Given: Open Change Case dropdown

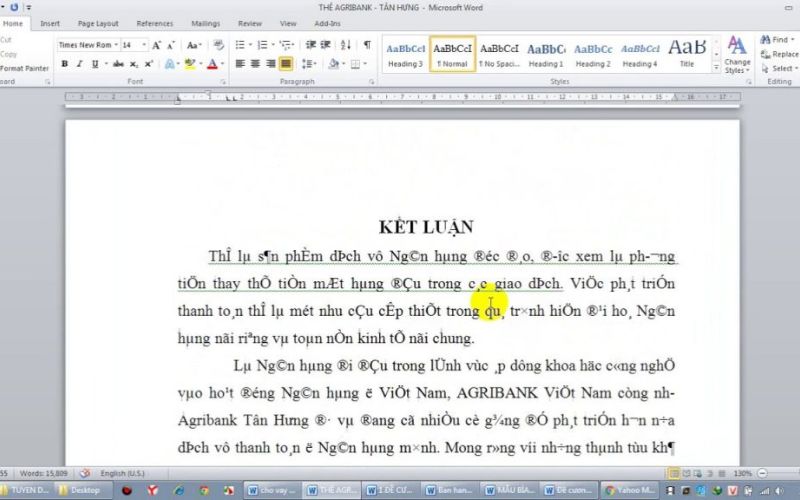Looking at the screenshot, I should [194, 45].
